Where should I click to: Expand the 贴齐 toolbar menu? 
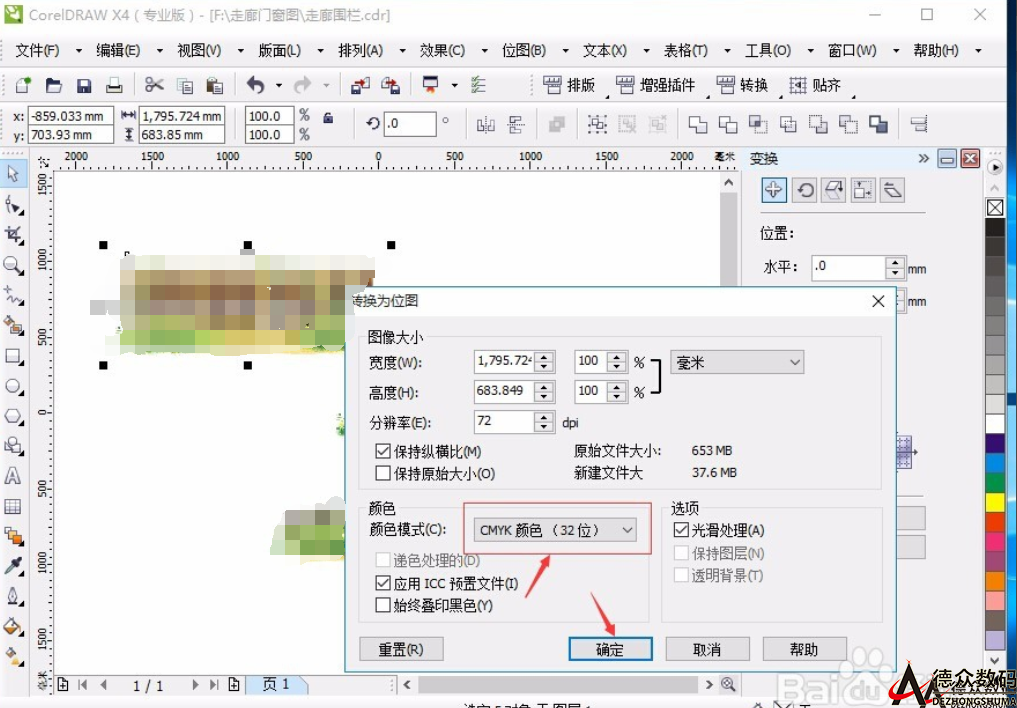pyautogui.click(x=815, y=85)
